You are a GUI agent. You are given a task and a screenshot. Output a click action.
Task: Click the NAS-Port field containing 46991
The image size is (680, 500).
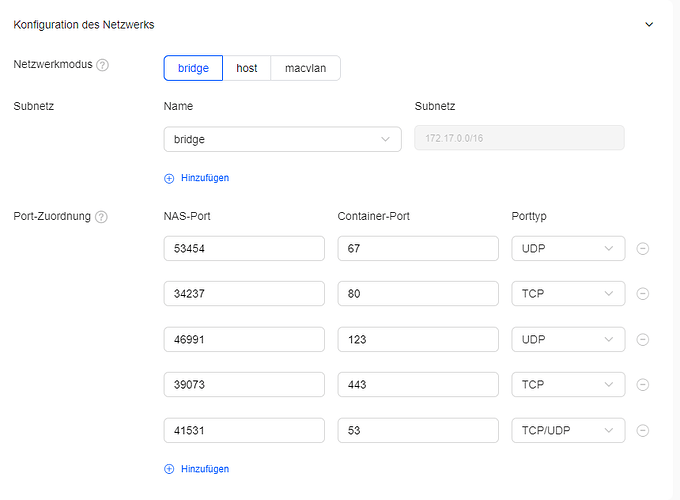(244, 339)
